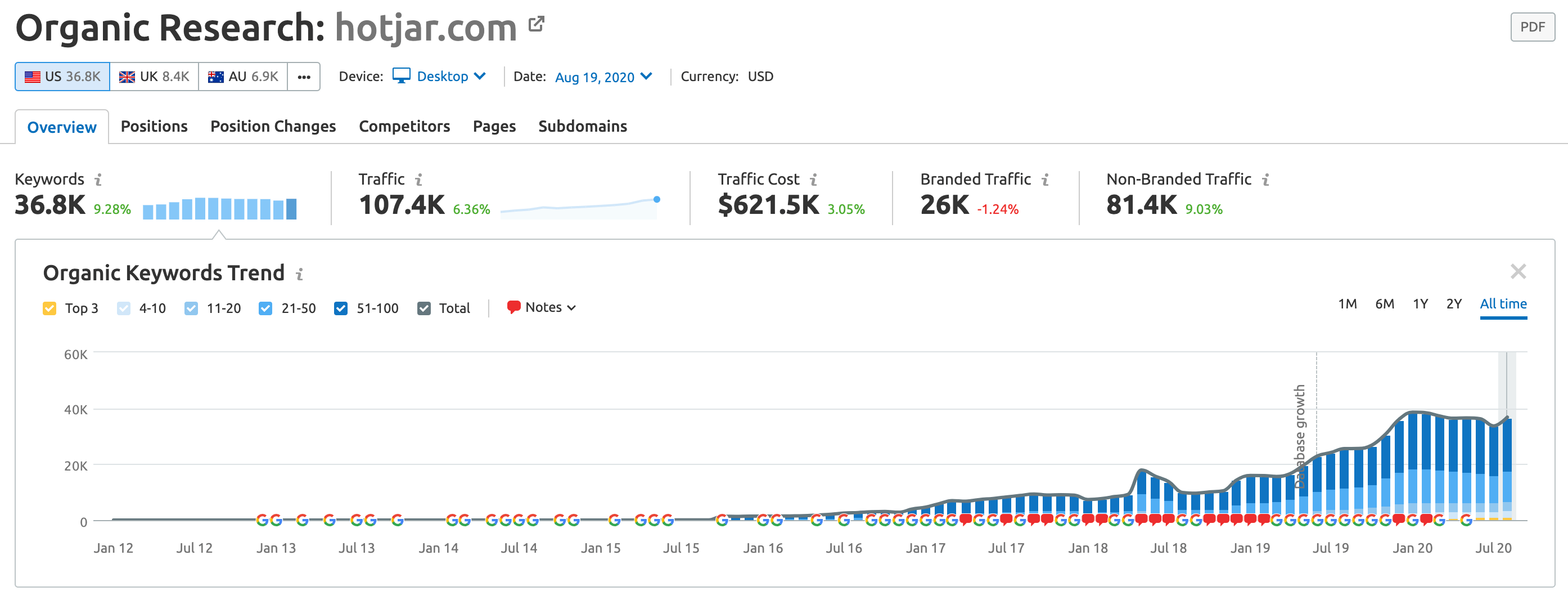Select the AU 6.9K database
The height and width of the screenshot is (600, 1568).
(243, 77)
